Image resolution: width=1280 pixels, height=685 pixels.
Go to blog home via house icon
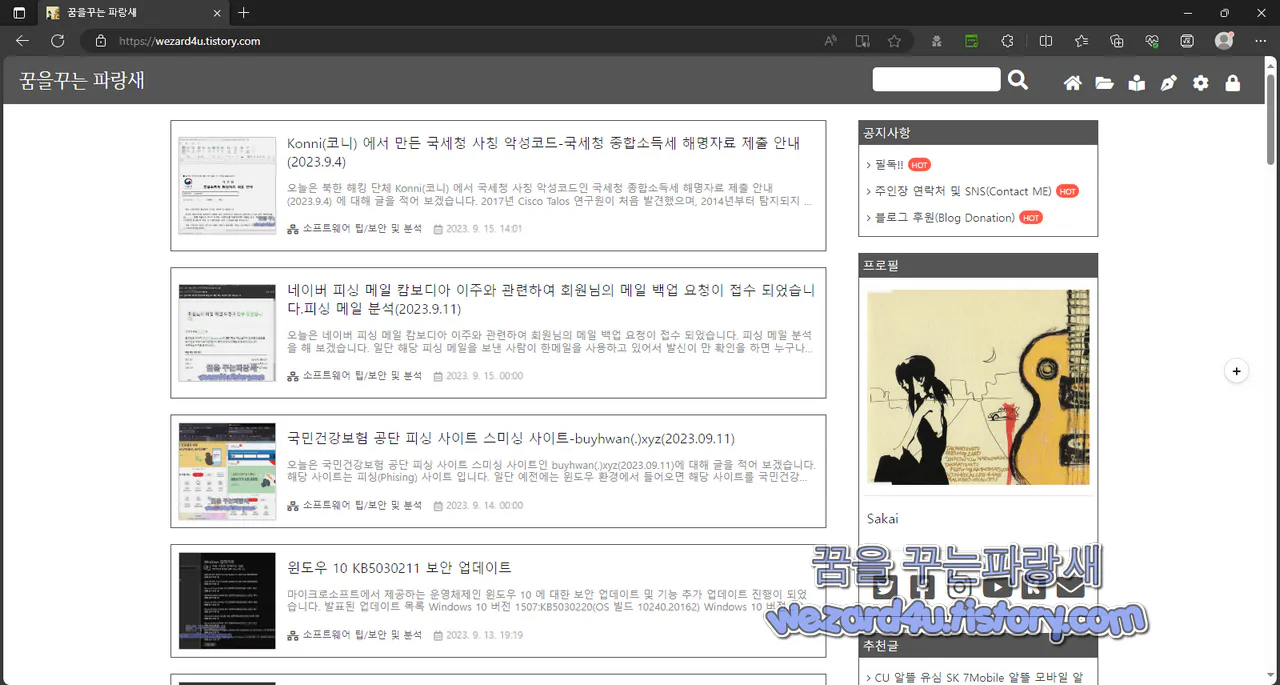(1072, 83)
